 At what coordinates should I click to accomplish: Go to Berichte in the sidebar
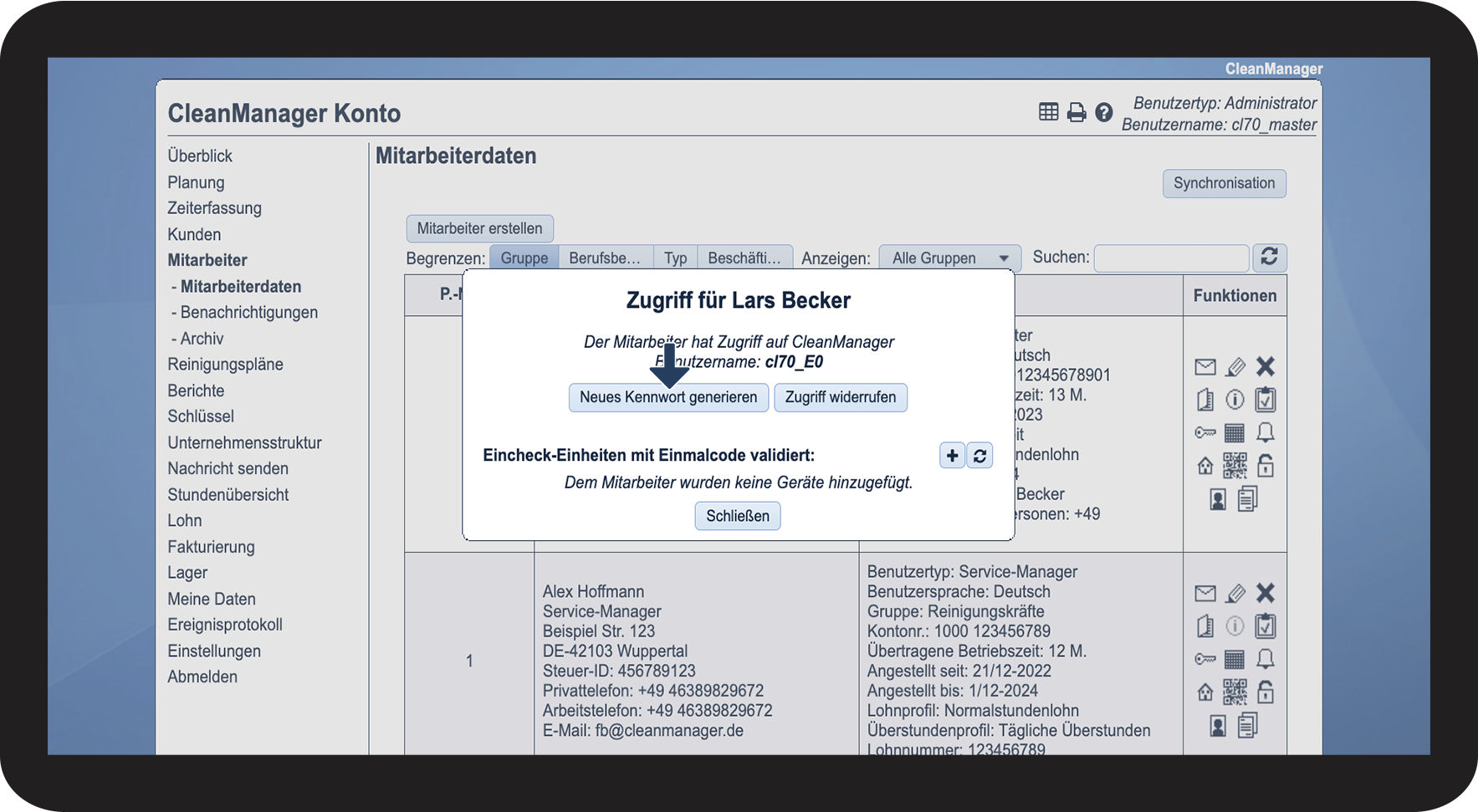click(x=196, y=391)
